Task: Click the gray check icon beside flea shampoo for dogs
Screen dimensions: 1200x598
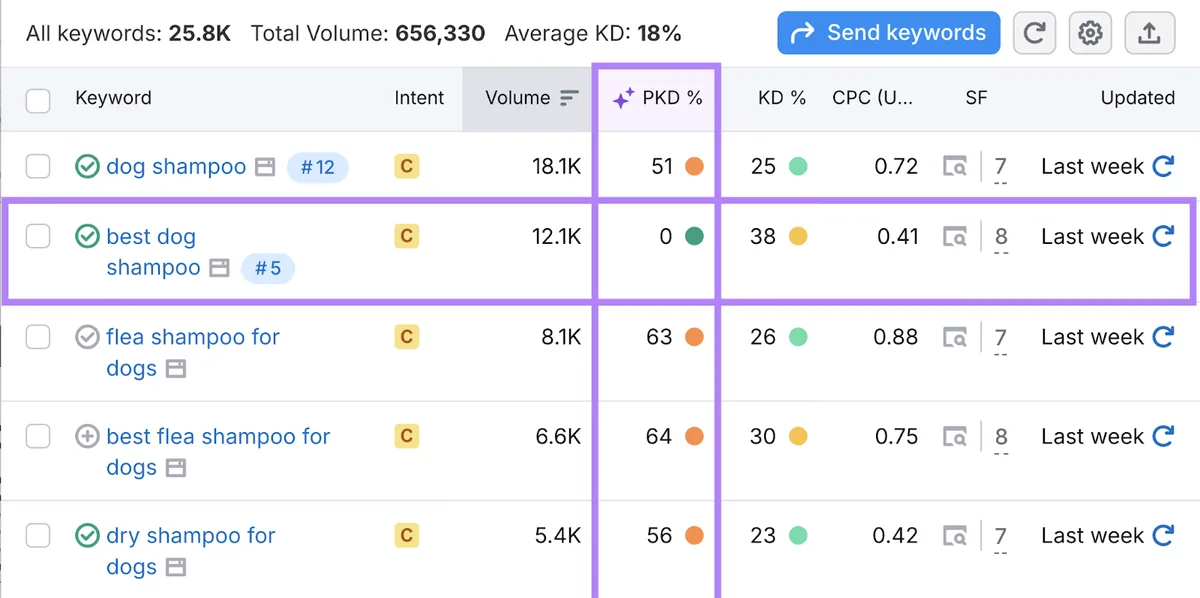Action: (87, 337)
